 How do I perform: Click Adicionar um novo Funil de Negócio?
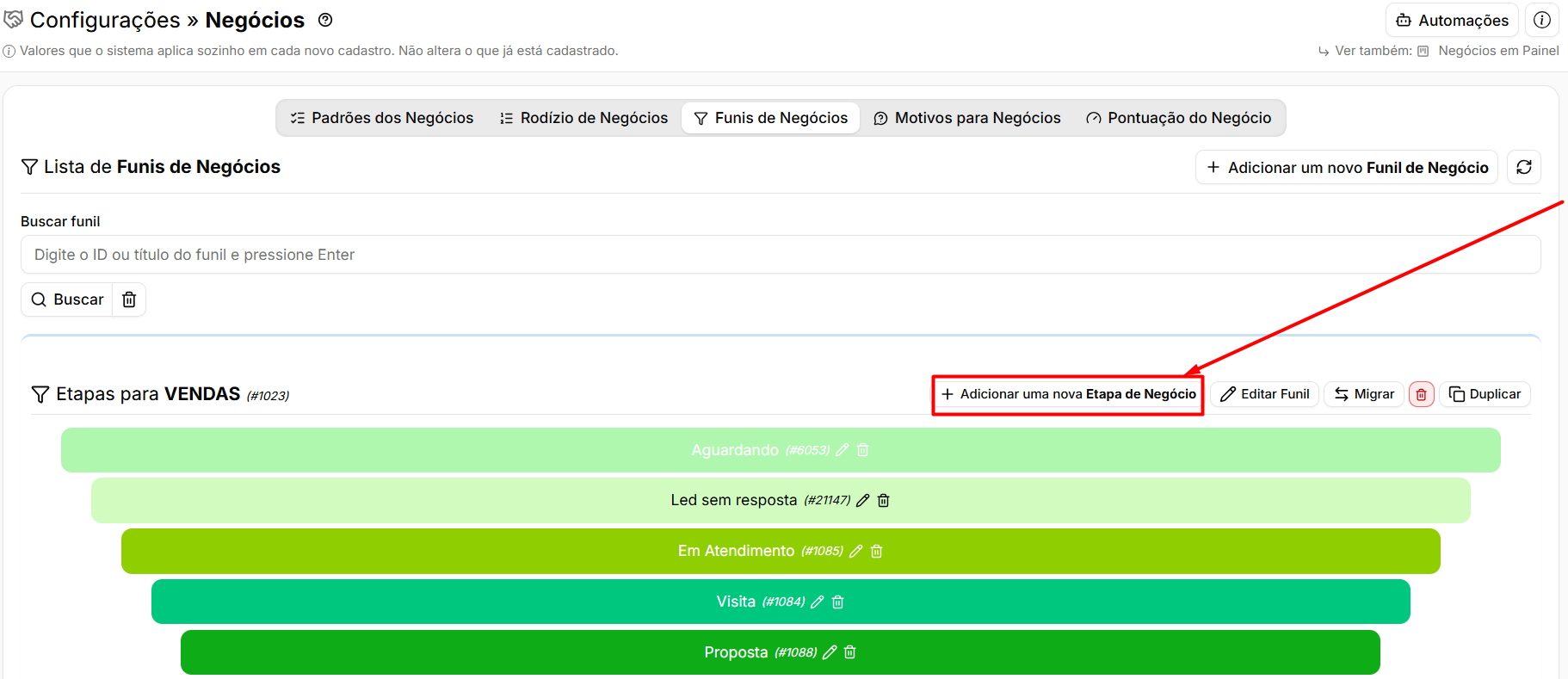point(1347,167)
